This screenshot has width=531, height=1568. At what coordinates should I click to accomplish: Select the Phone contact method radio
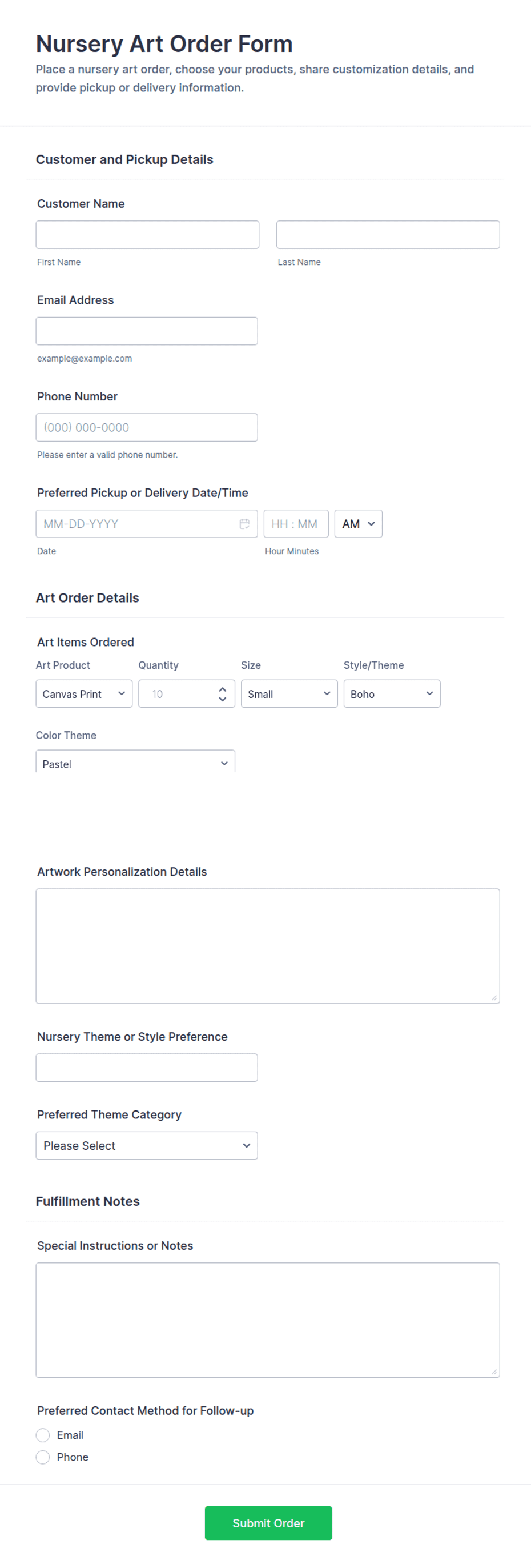pos(43,1457)
